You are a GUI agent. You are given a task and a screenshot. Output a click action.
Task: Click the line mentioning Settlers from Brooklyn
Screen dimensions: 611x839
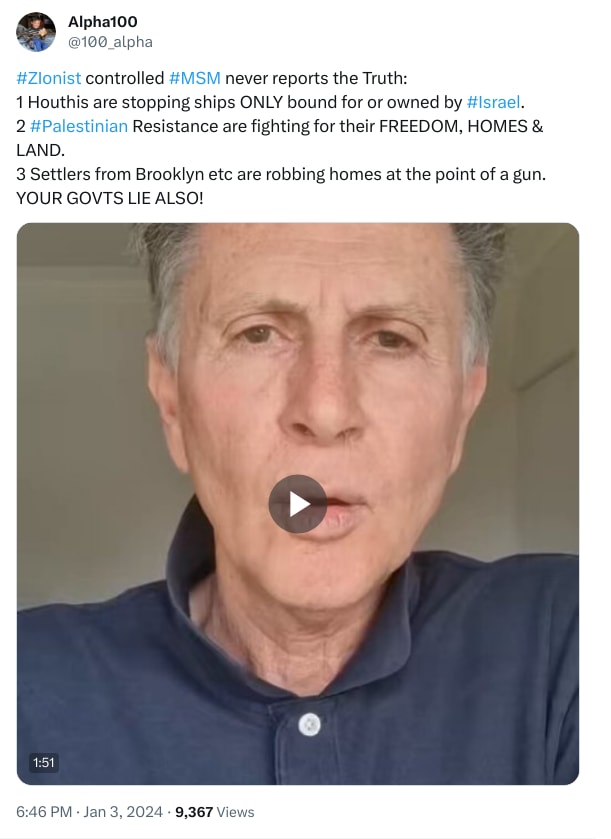click(x=281, y=174)
